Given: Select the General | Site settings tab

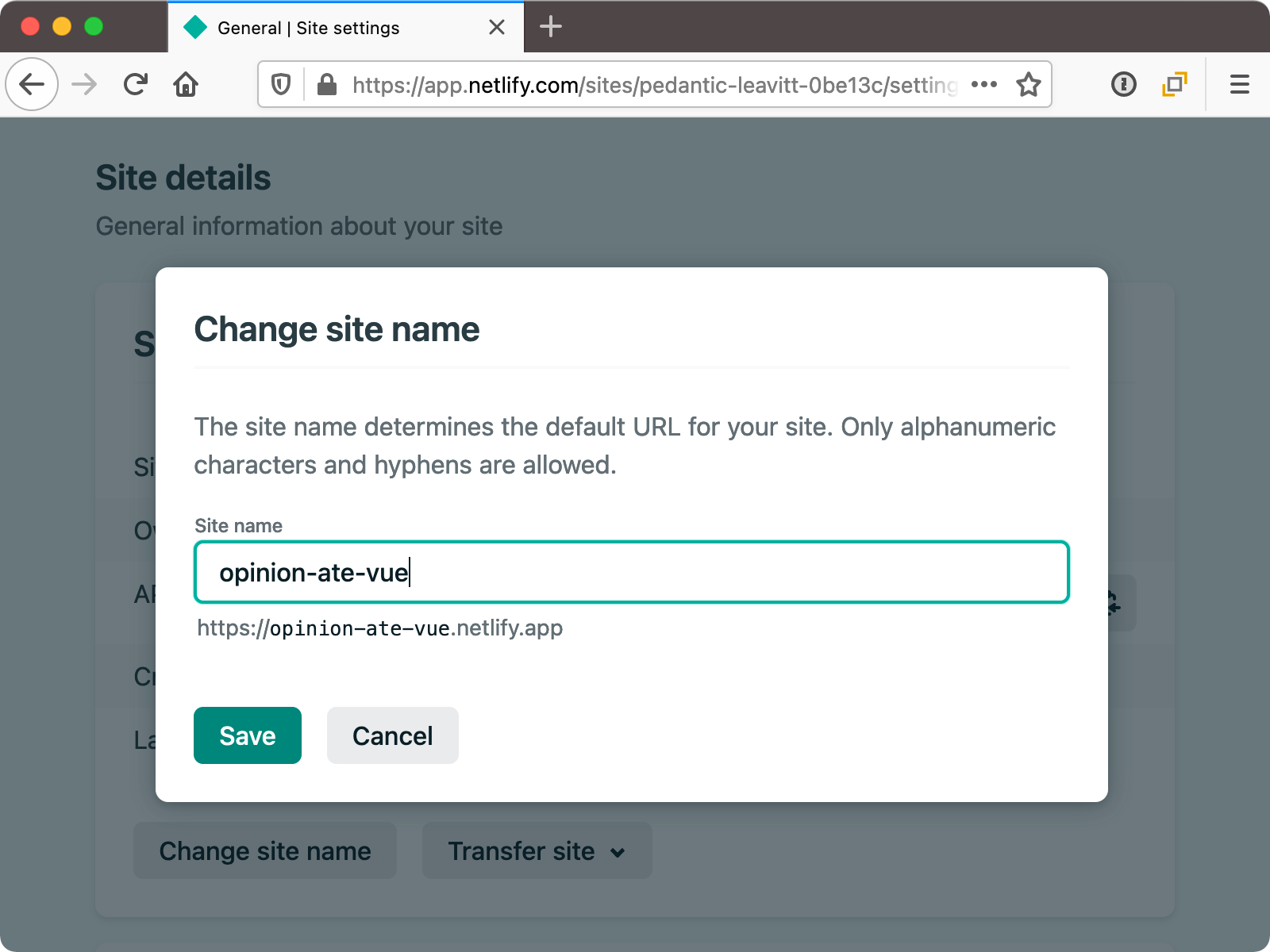Looking at the screenshot, I should 346,27.
